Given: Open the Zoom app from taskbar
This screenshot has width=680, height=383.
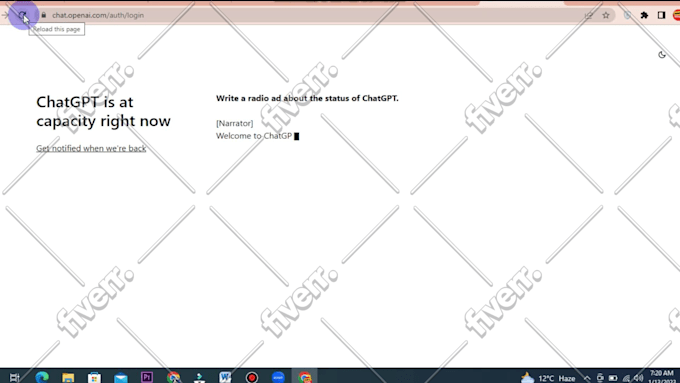Looking at the screenshot, I should pos(278,377).
